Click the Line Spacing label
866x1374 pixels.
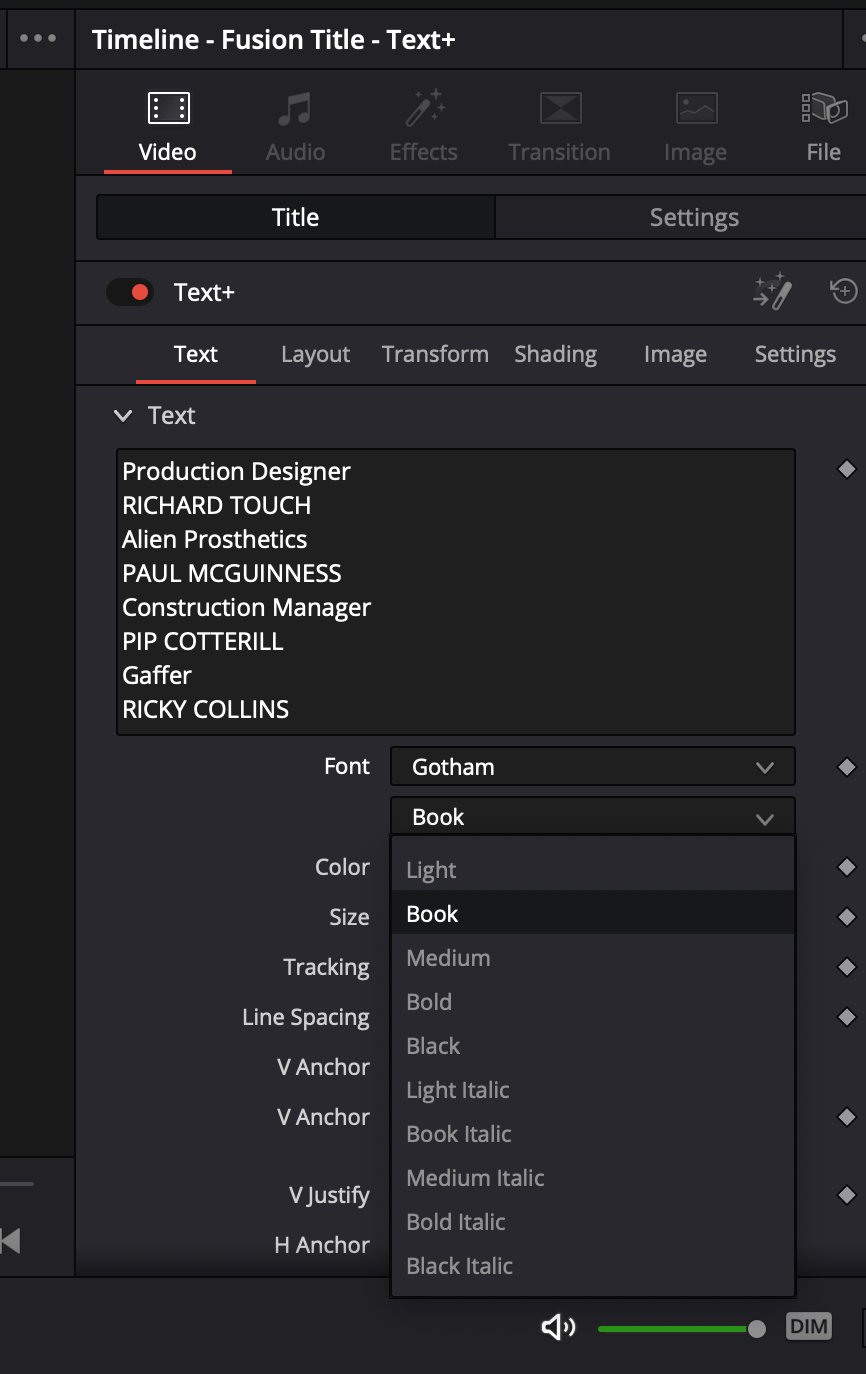pos(306,1017)
